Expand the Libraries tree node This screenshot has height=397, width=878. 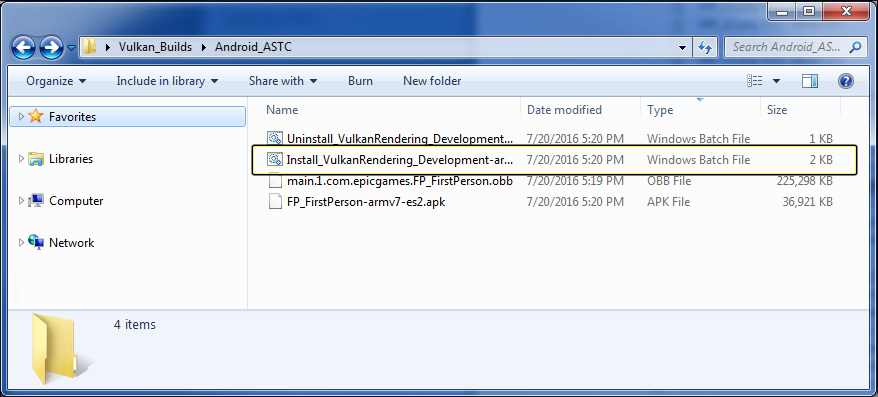click(21, 158)
